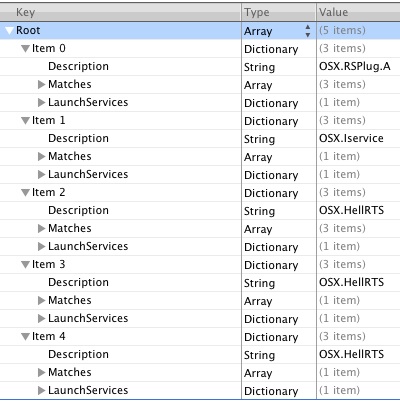
Task: Click the Type column header
Action: tap(279, 12)
